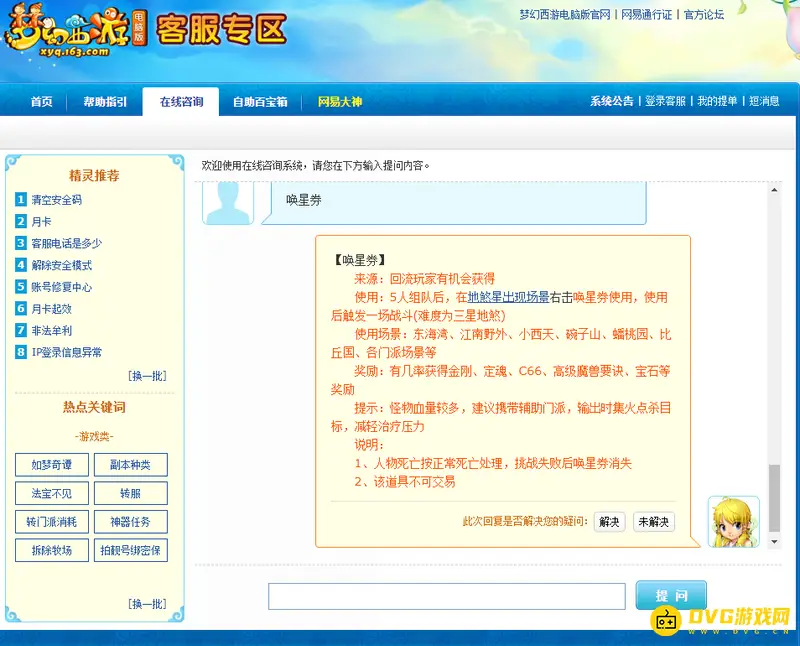Click the 转服 keyword button
The image size is (800, 646).
coord(131,493)
